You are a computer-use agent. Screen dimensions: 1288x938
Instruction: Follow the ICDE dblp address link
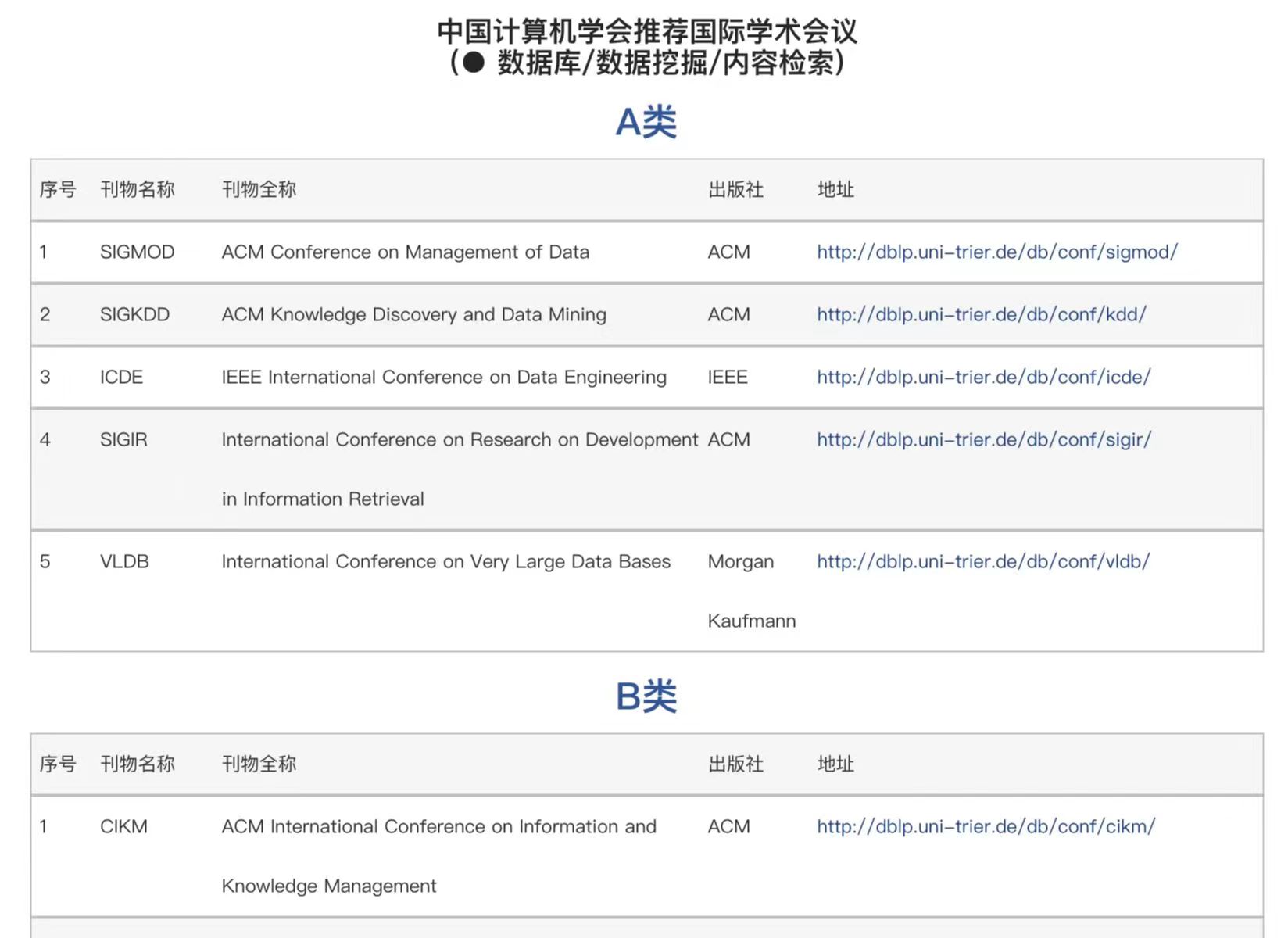(x=983, y=377)
